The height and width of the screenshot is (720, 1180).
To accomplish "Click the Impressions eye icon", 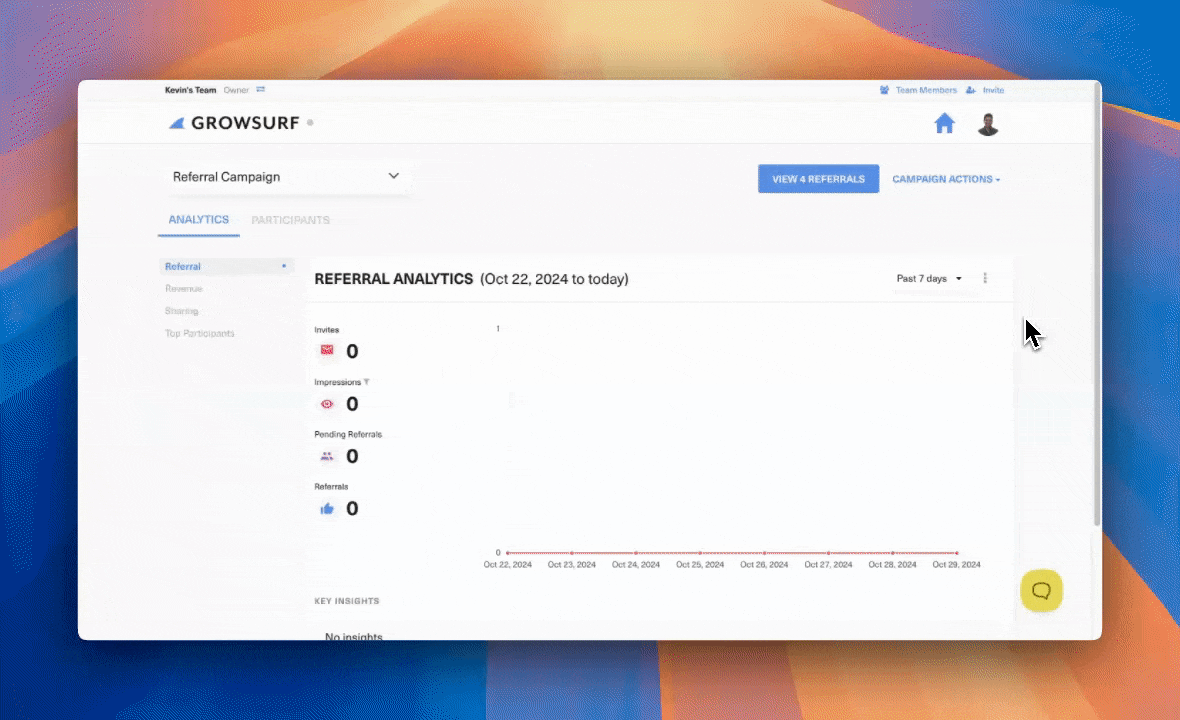I will pyautogui.click(x=326, y=403).
